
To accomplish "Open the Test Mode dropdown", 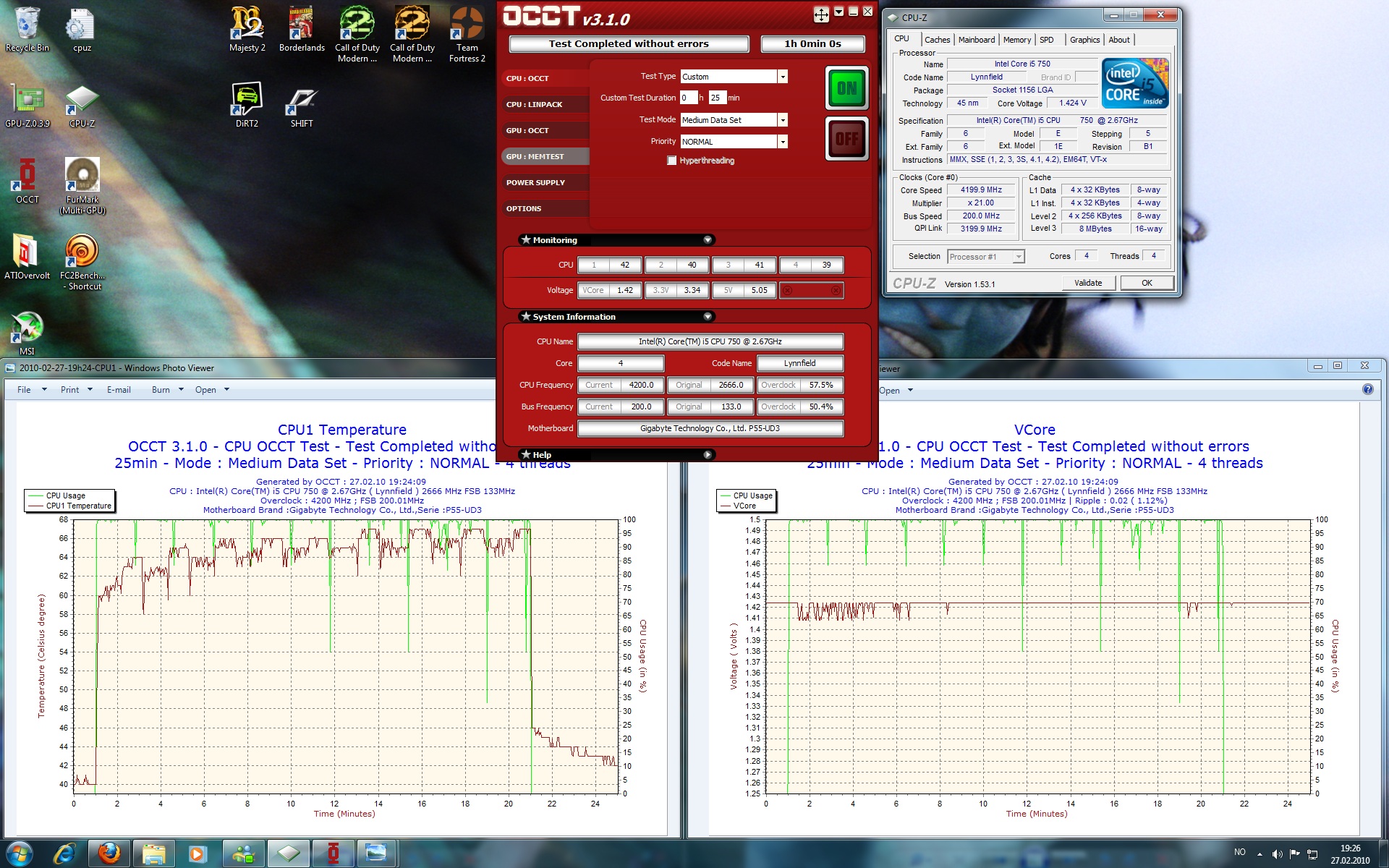I will pyautogui.click(x=782, y=120).
